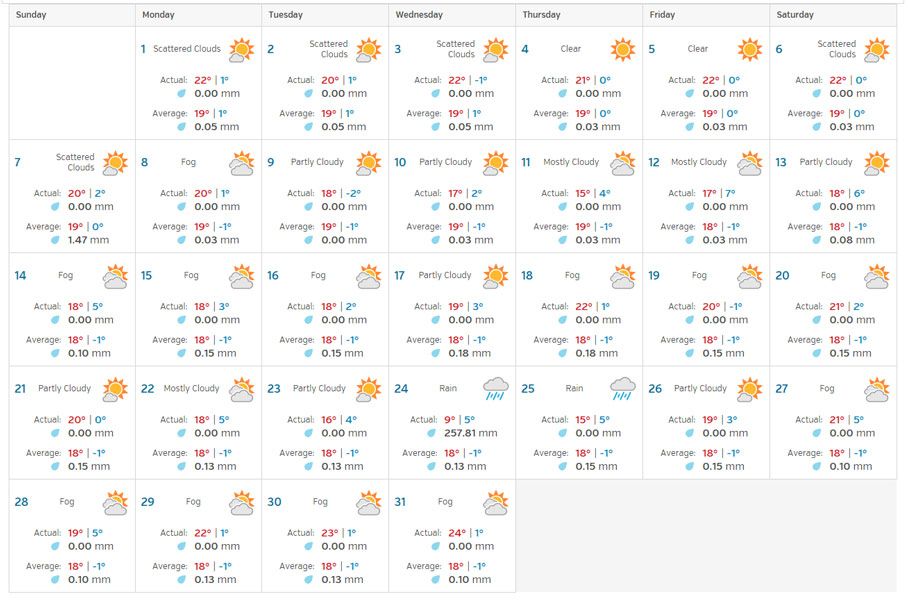908x600 pixels.
Task: Click the partly cloudy icon for day 17
Action: [495, 275]
